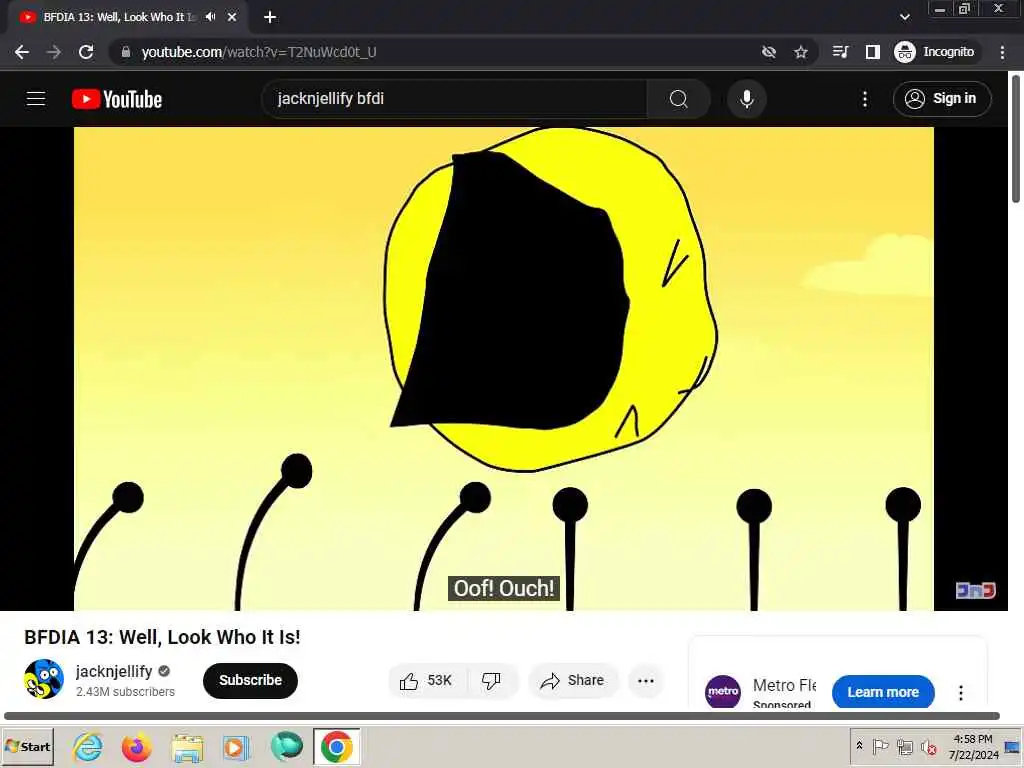Click the video title BFDIA 13
The image size is (1024, 768).
(x=163, y=637)
